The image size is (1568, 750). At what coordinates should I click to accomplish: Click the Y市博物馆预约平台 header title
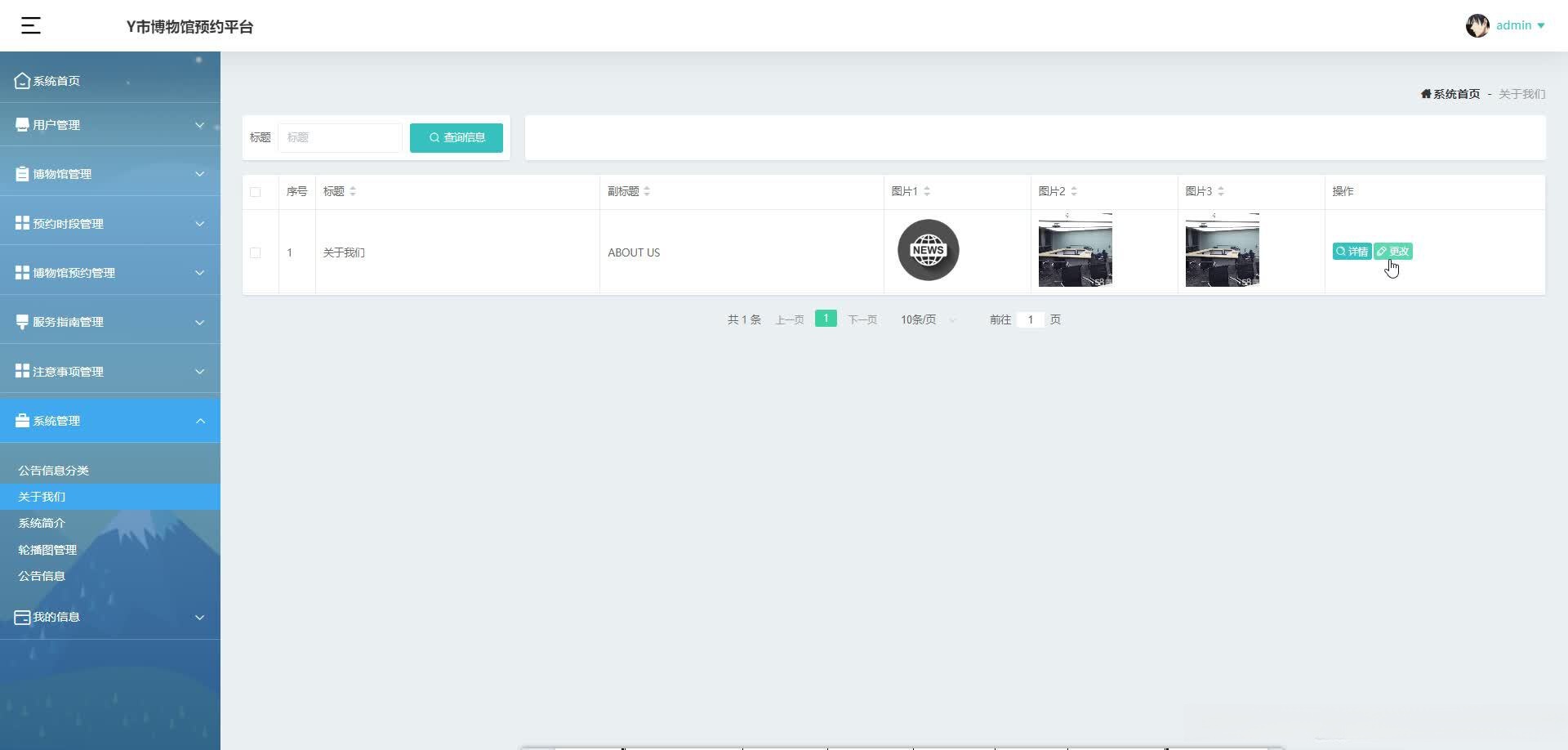(x=189, y=27)
